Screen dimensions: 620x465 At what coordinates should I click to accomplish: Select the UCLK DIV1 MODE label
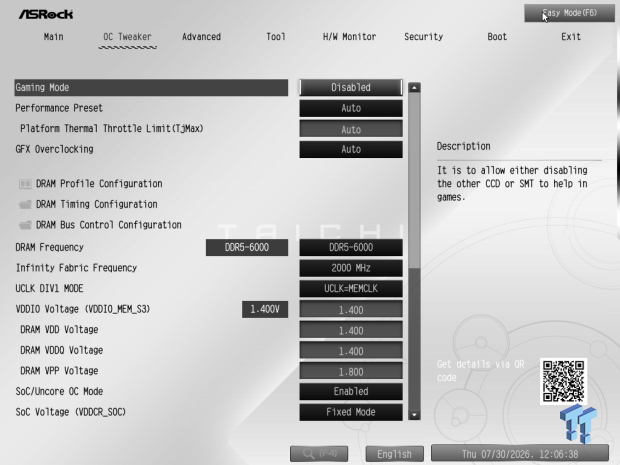(49, 288)
